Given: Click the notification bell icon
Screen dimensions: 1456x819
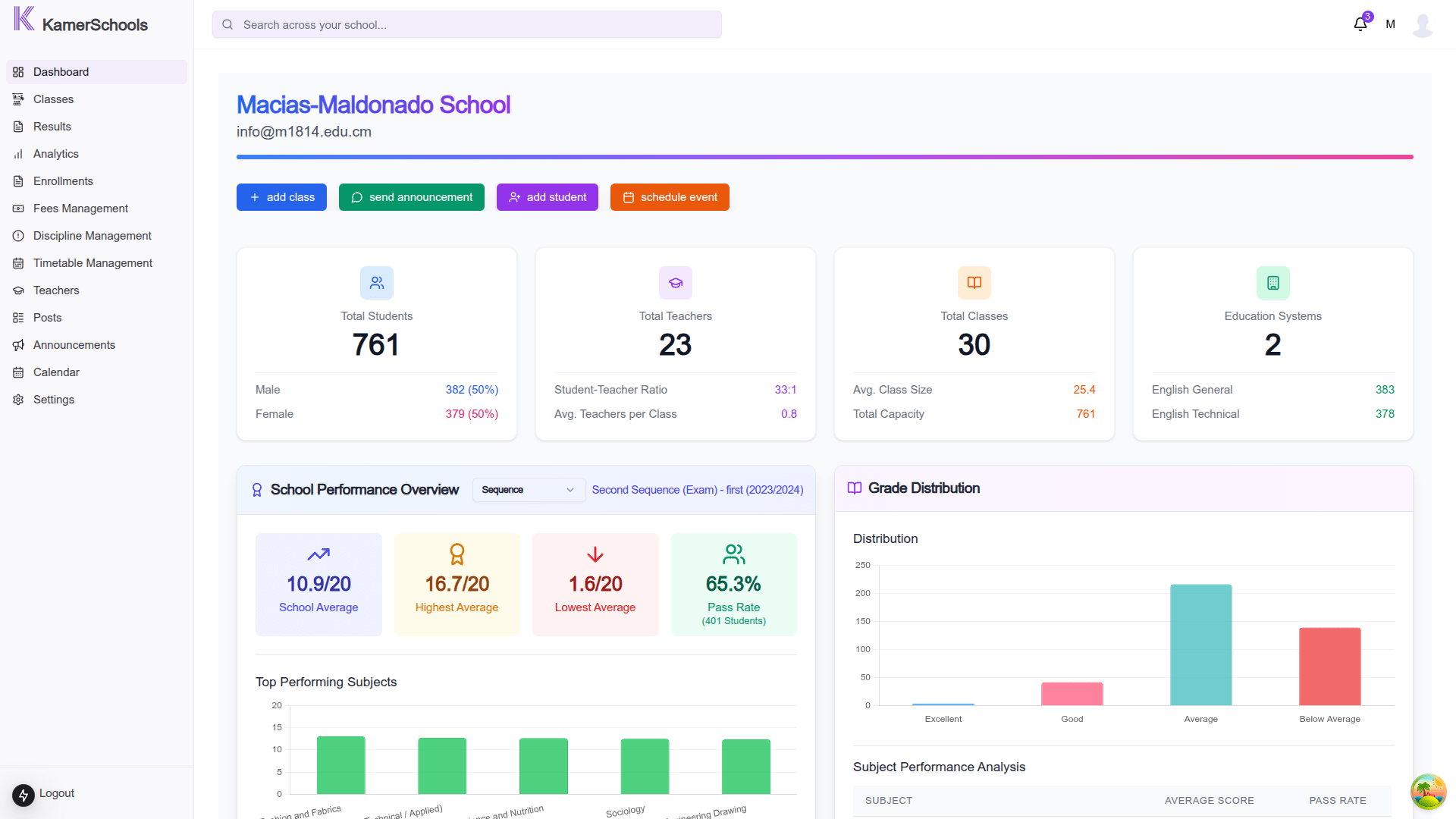Looking at the screenshot, I should pyautogui.click(x=1360, y=24).
